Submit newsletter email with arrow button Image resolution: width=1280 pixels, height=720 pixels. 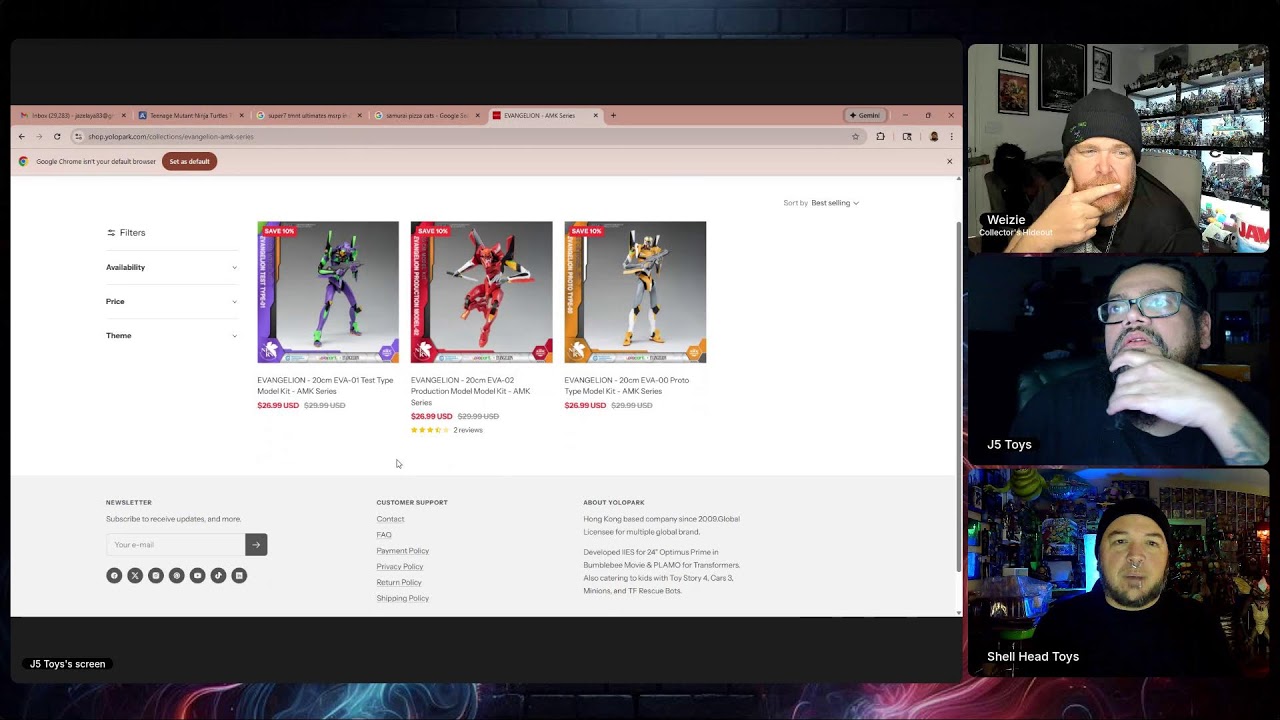click(x=256, y=544)
